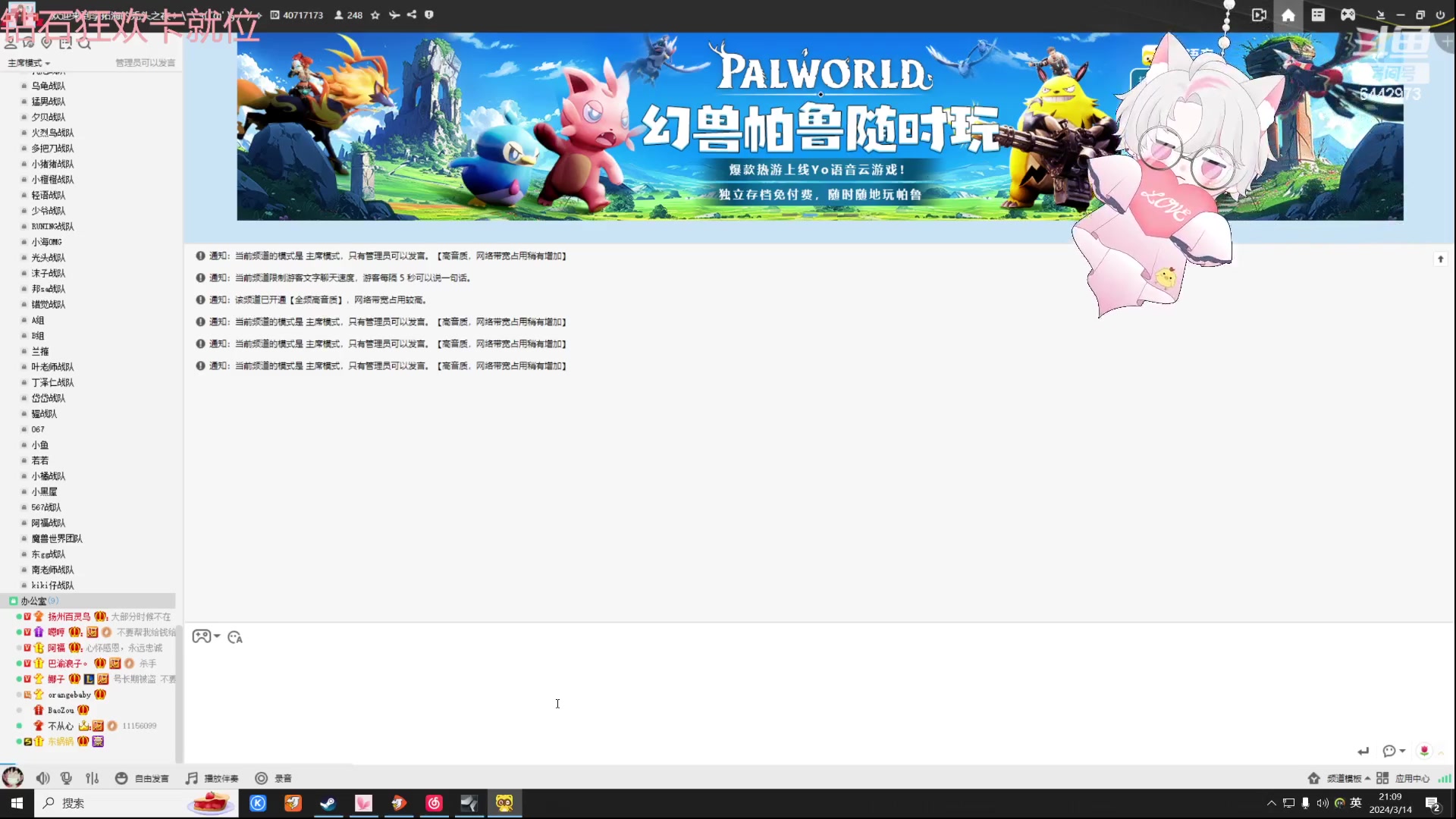The height and width of the screenshot is (819, 1456).
Task: Click into the chat message input area
Action: point(819,694)
